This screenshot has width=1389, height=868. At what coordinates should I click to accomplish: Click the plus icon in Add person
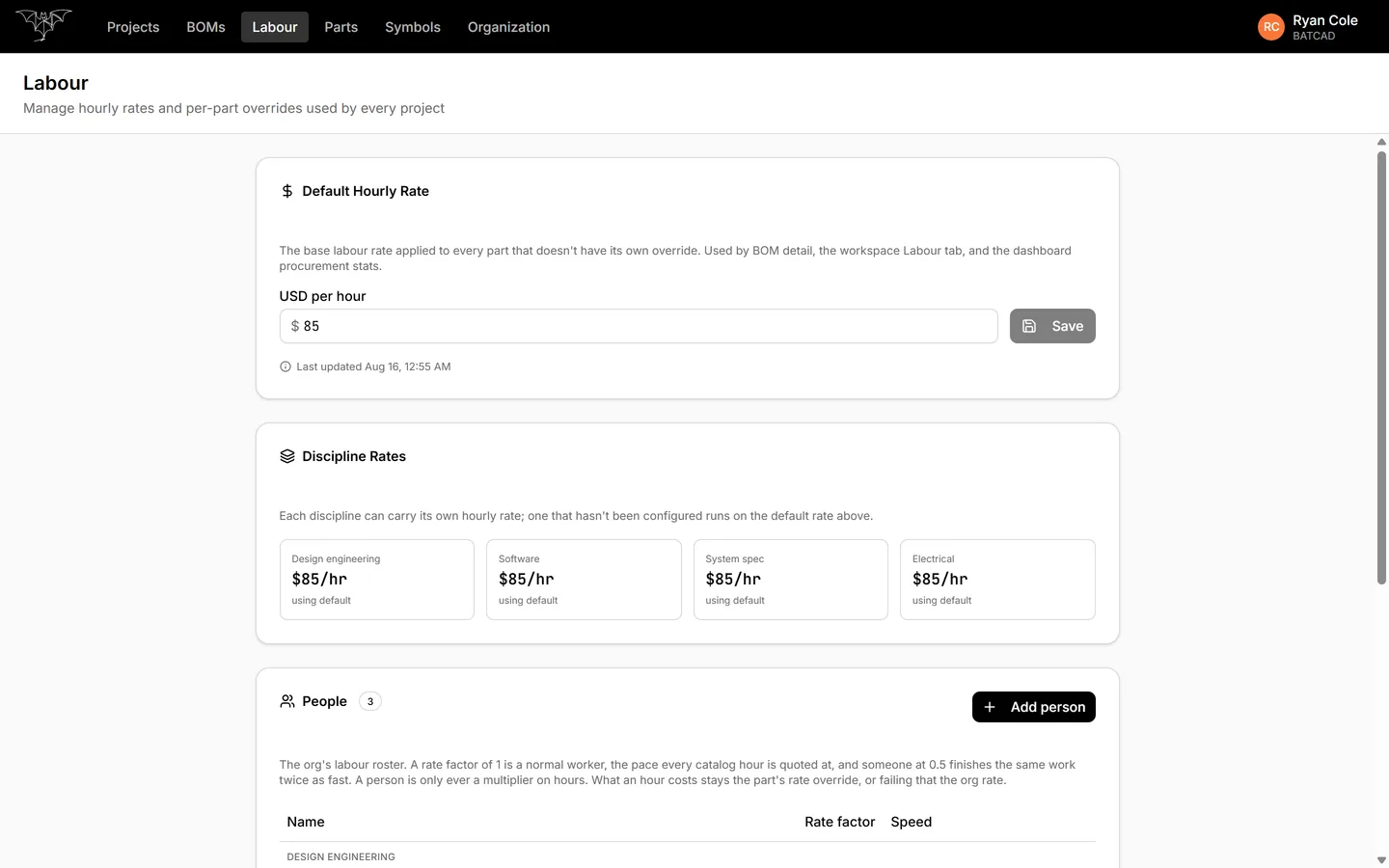[x=990, y=707]
